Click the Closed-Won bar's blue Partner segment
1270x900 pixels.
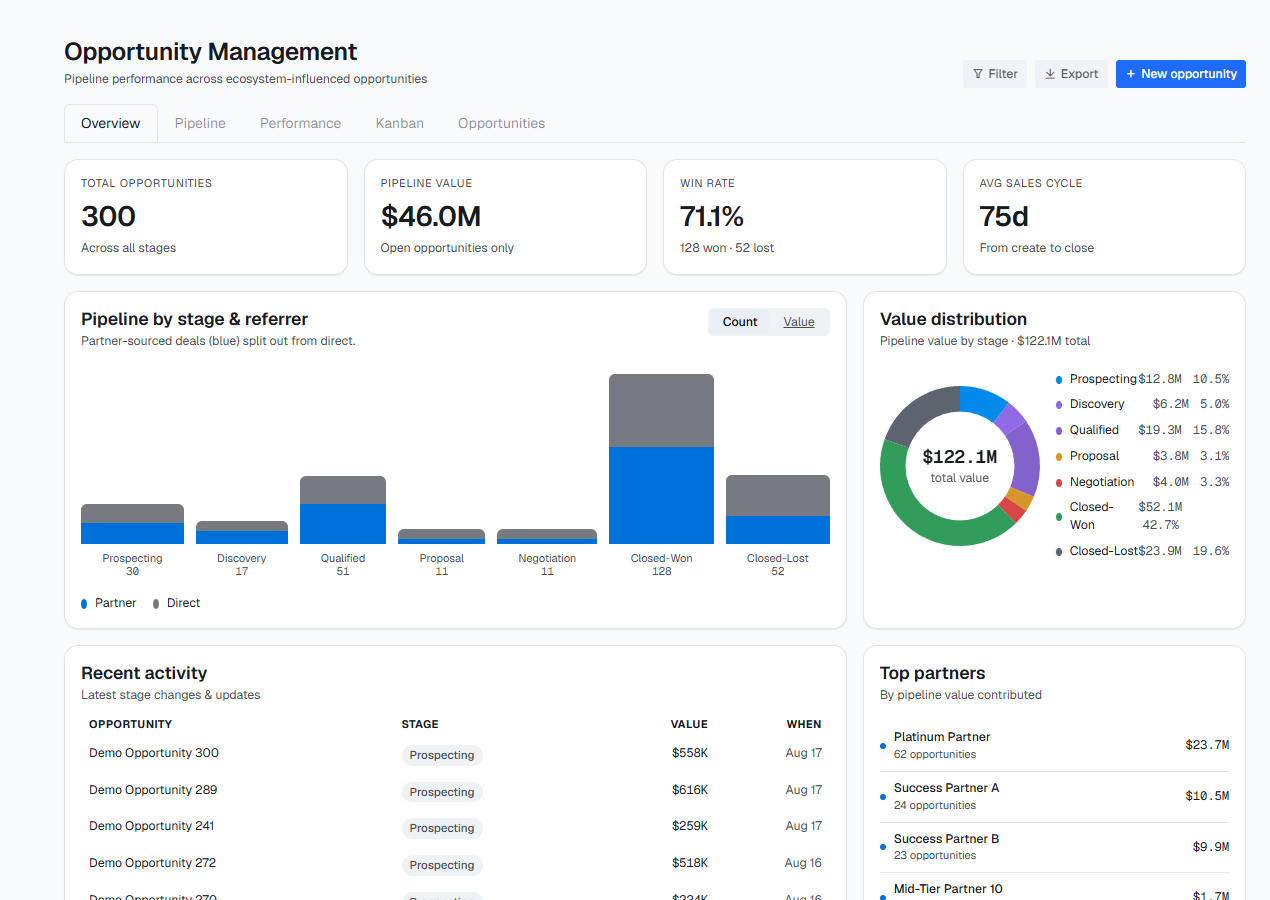point(661,495)
